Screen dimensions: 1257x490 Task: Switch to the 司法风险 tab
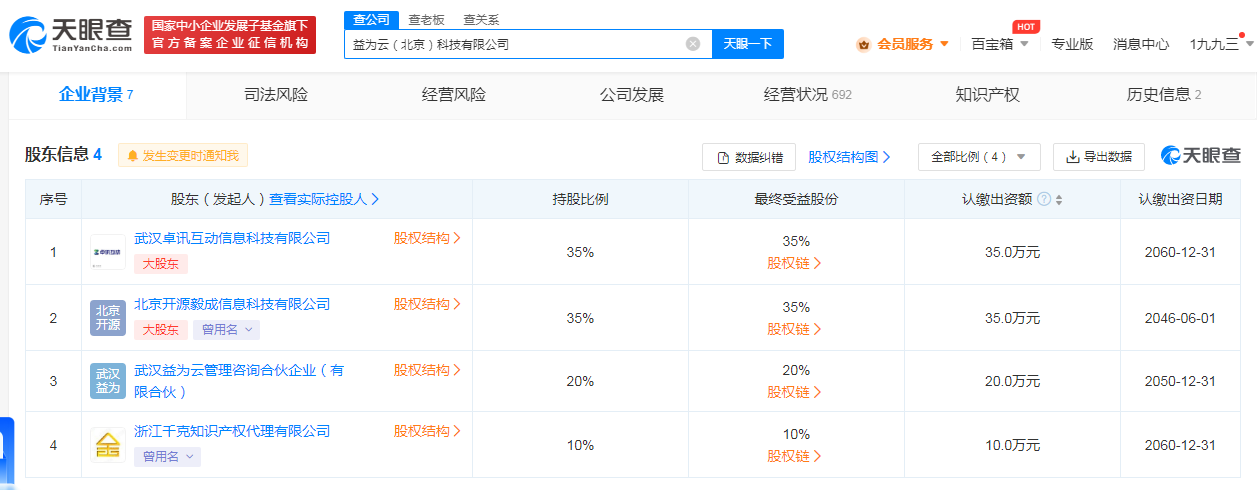(276, 95)
